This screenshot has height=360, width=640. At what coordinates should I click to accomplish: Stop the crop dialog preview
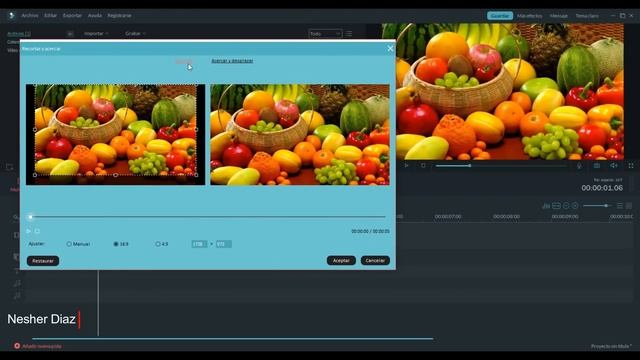37,231
